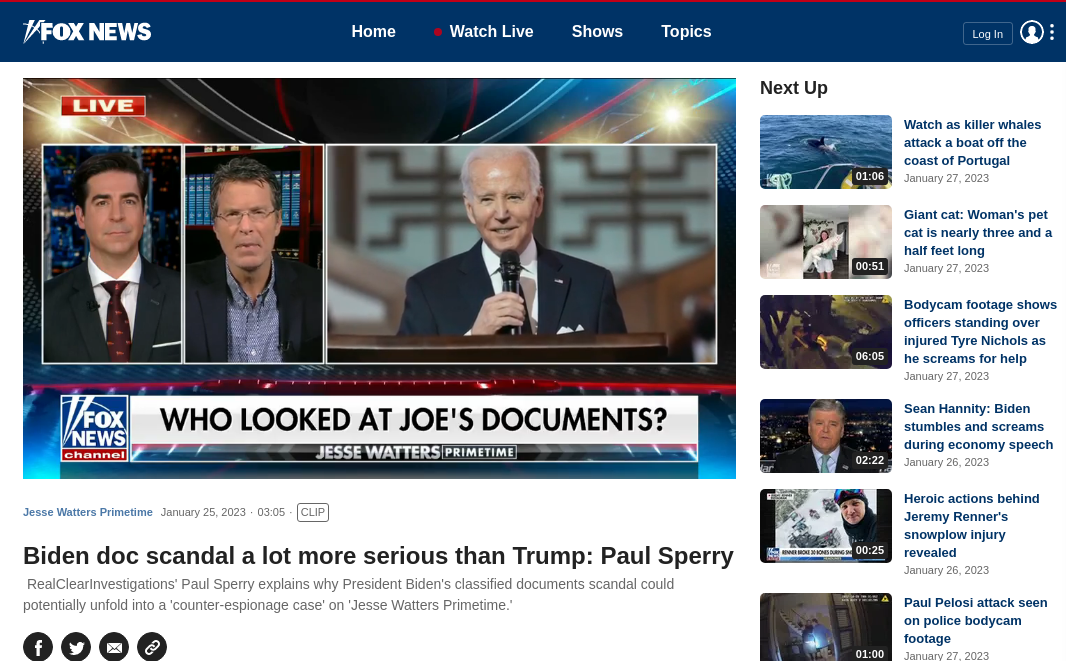Open 'Bodycam footage shows officers' title link
This screenshot has width=1066, height=661.
pyautogui.click(x=980, y=331)
